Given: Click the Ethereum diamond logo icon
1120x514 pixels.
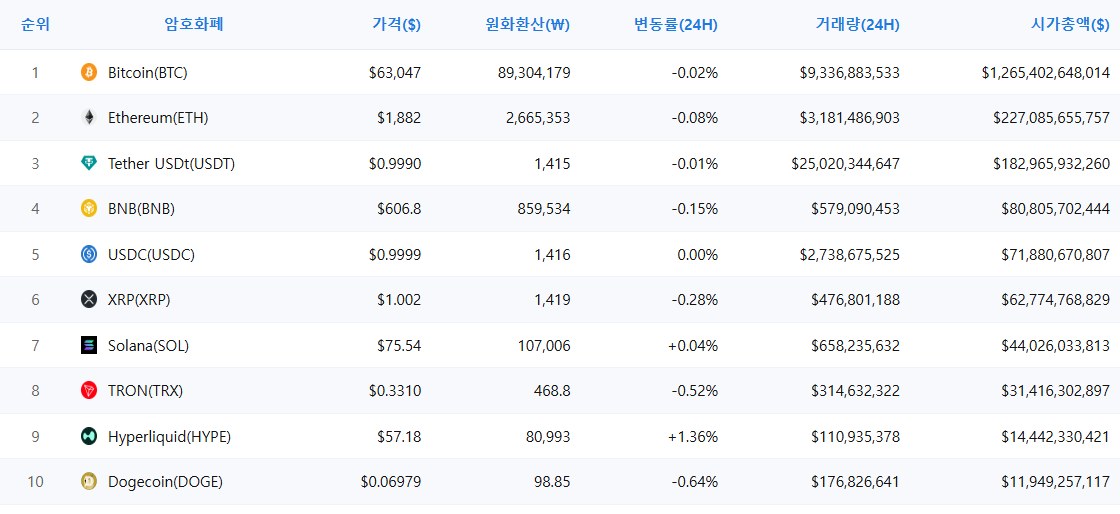Looking at the screenshot, I should [x=89, y=118].
